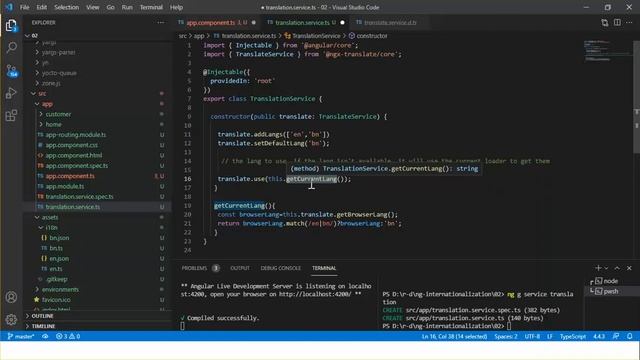Screen dimensions: 640x360
Task: Open Source Control view in activity bar
Action: pos(11,71)
